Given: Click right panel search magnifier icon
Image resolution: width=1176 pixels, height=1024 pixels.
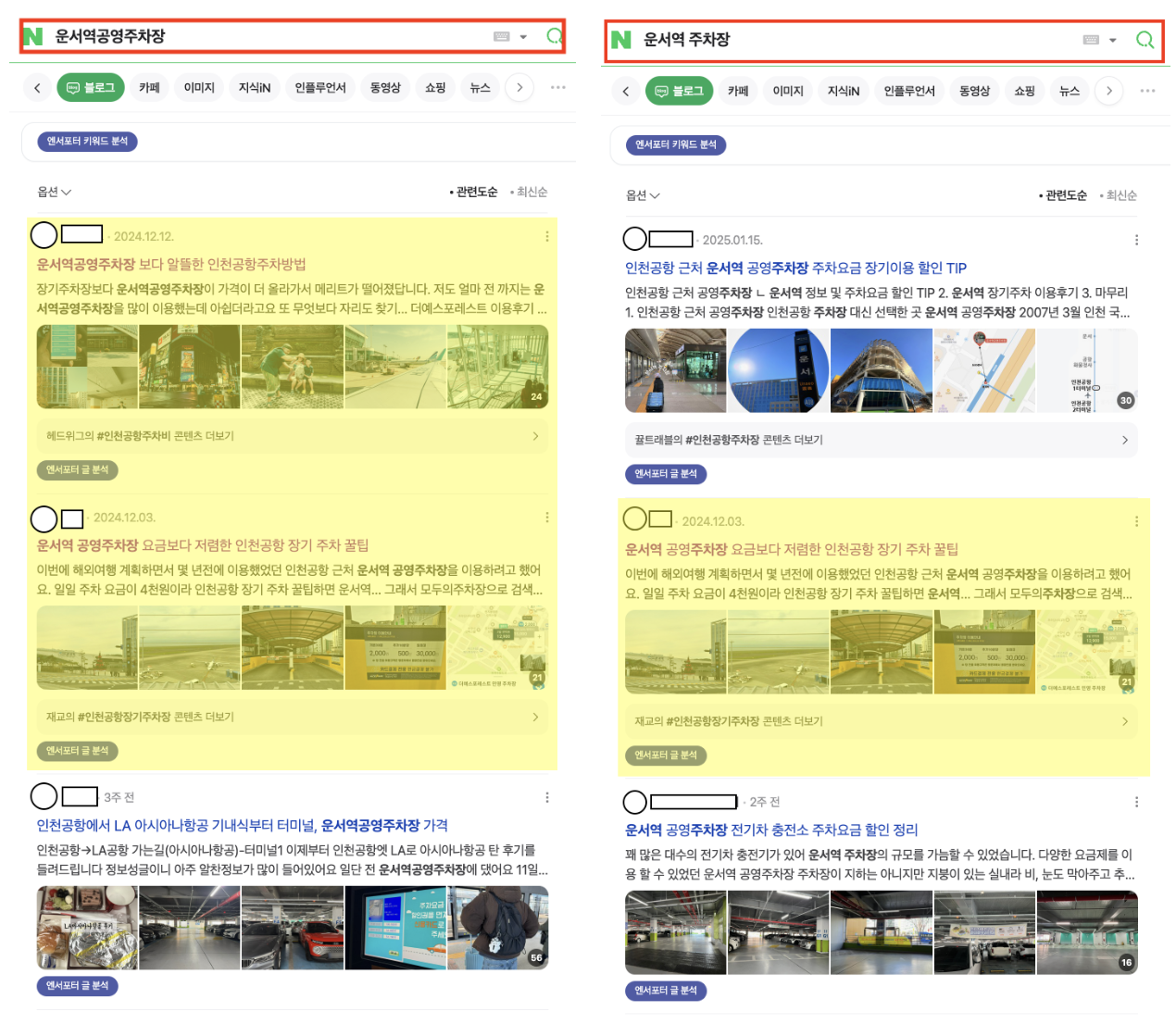Looking at the screenshot, I should pyautogui.click(x=1145, y=40).
